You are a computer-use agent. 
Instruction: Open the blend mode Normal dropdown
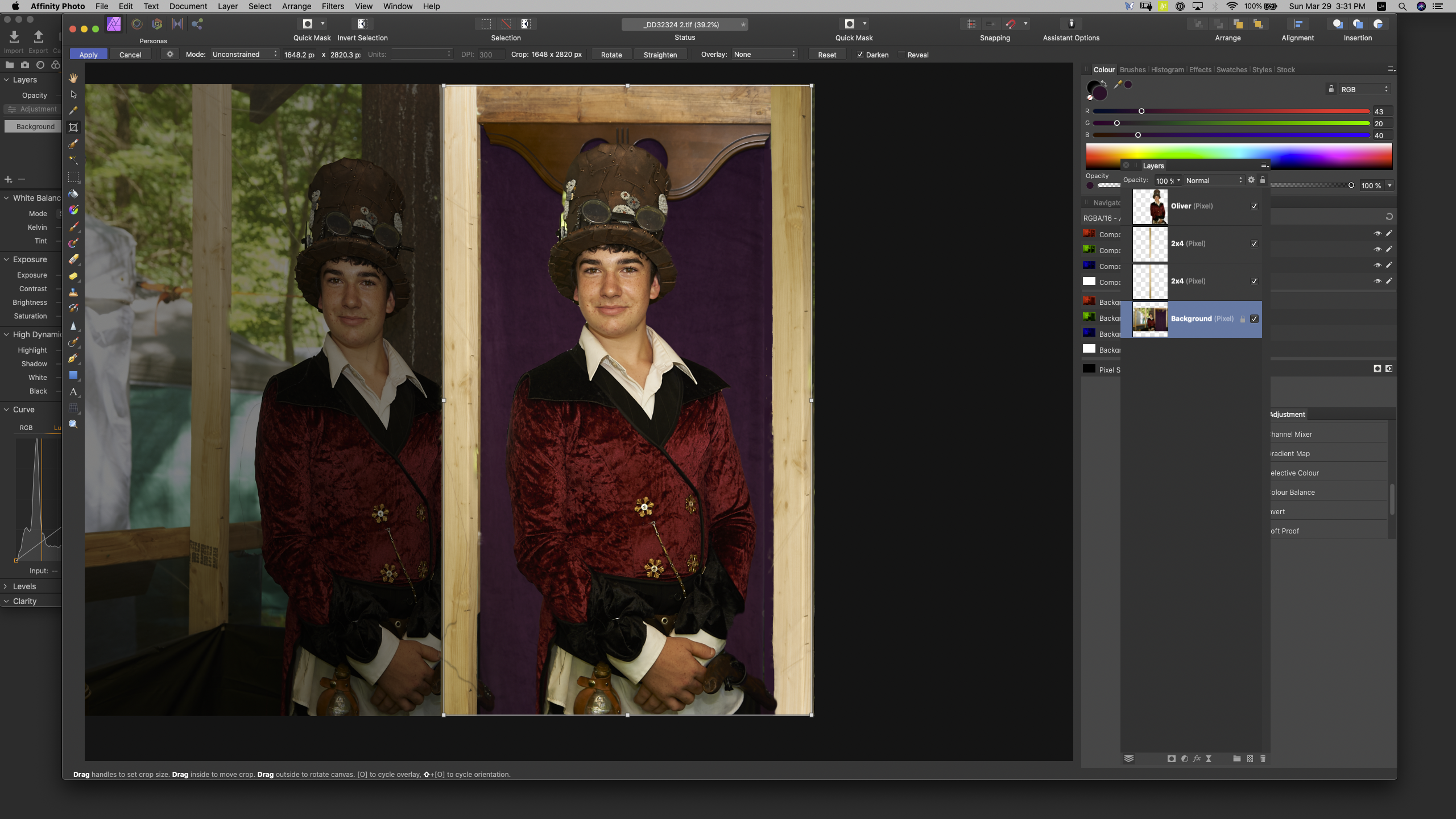[1214, 180]
